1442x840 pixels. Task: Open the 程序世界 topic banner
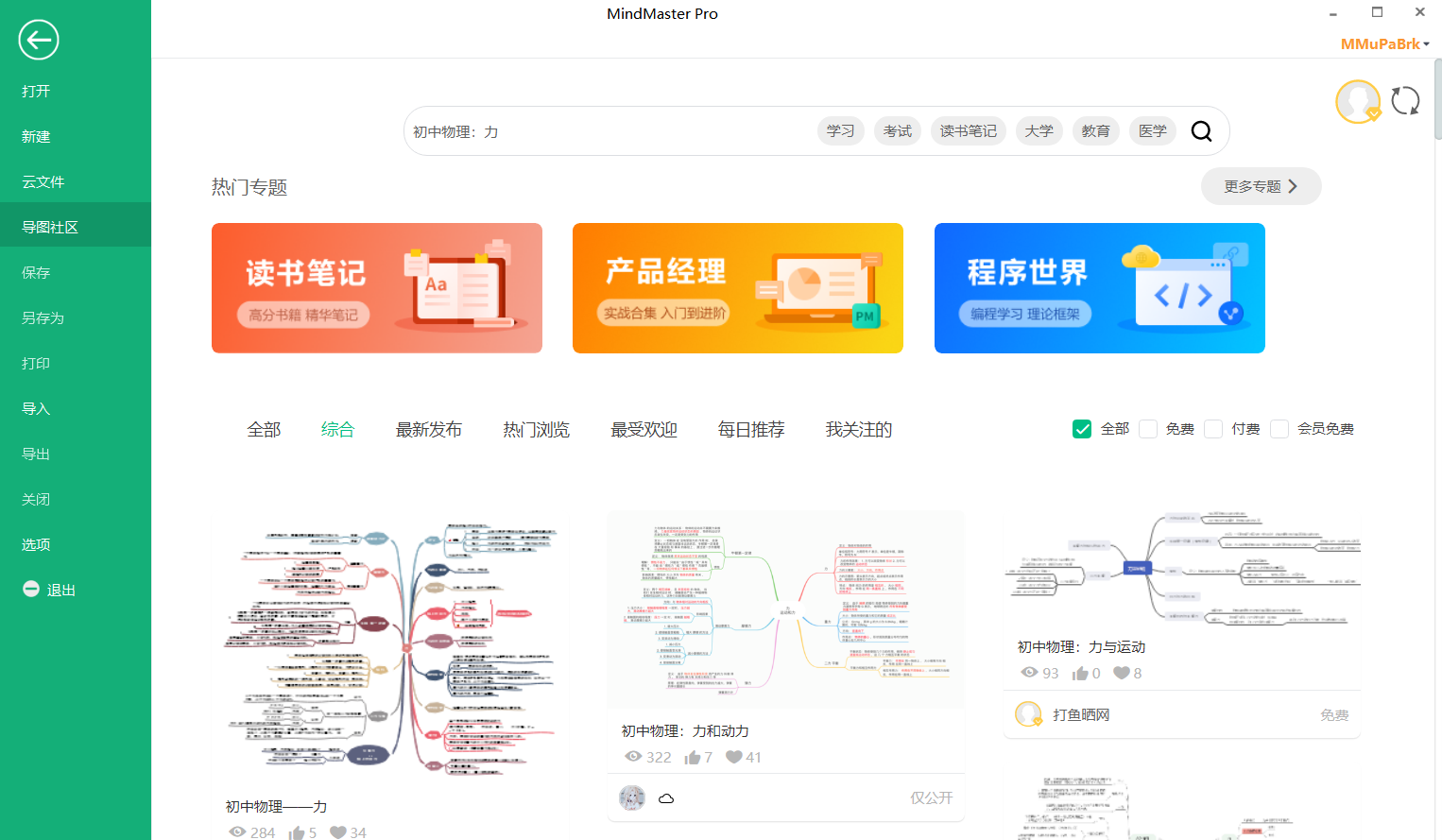tap(1100, 288)
